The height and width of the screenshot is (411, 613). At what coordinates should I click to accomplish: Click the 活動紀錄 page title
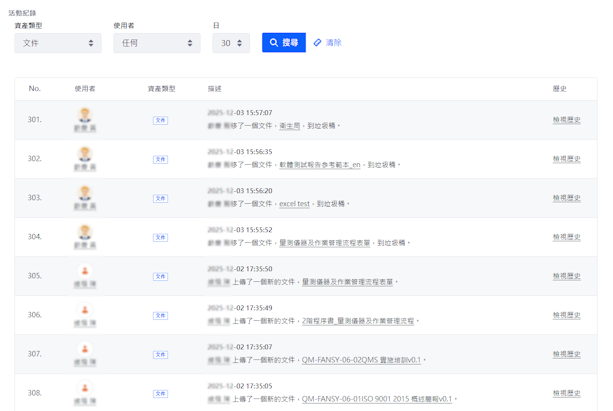pos(22,13)
